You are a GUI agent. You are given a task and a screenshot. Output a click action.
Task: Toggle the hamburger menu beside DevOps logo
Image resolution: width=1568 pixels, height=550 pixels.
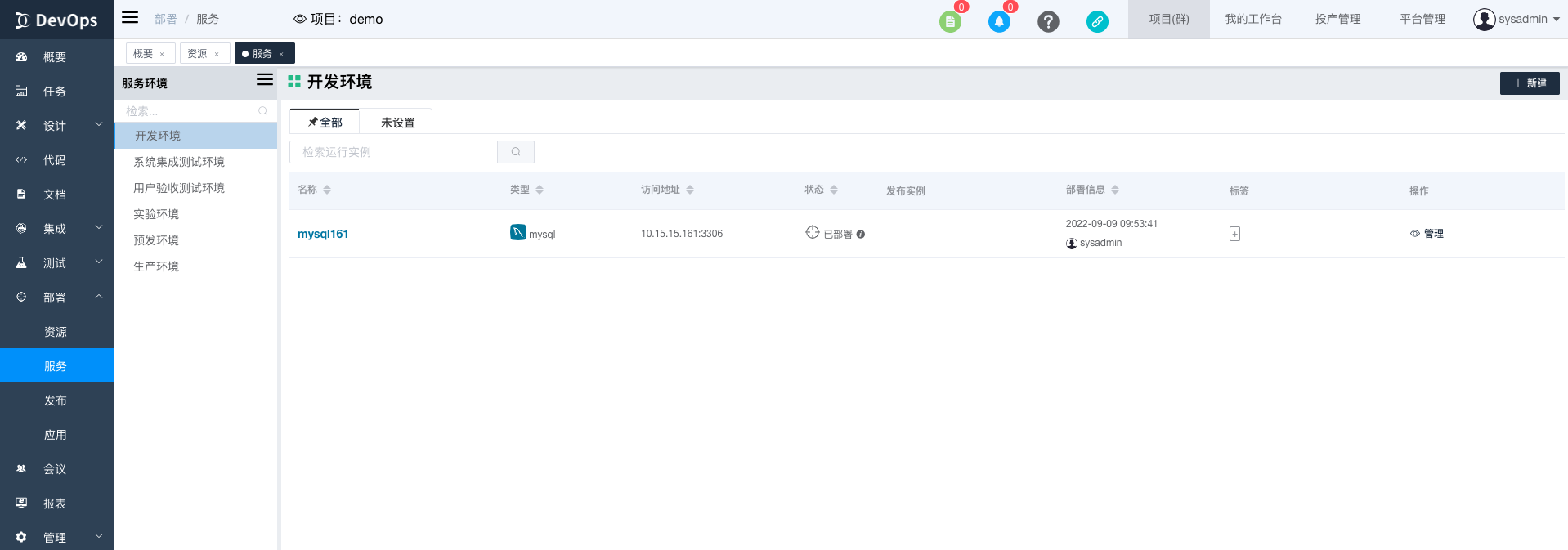tap(130, 17)
